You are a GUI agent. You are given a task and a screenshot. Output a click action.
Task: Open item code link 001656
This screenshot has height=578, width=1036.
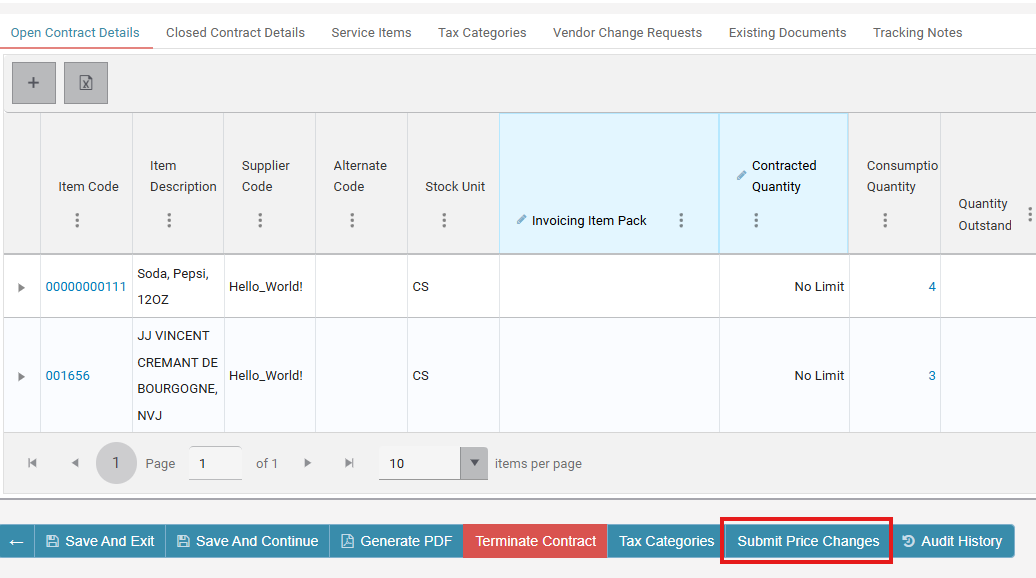(x=67, y=376)
